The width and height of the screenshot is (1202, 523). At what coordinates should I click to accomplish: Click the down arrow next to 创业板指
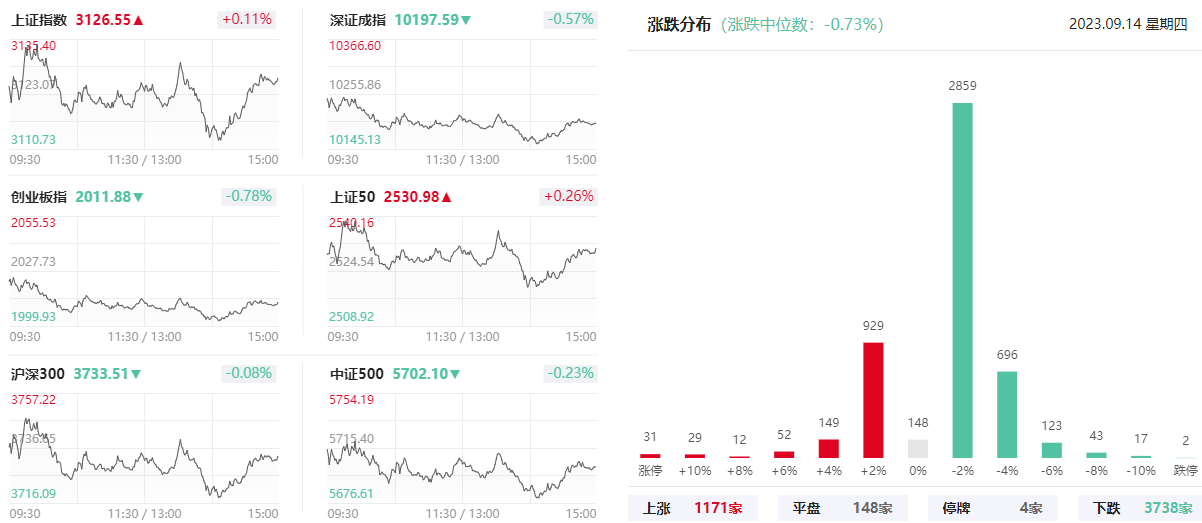click(139, 197)
